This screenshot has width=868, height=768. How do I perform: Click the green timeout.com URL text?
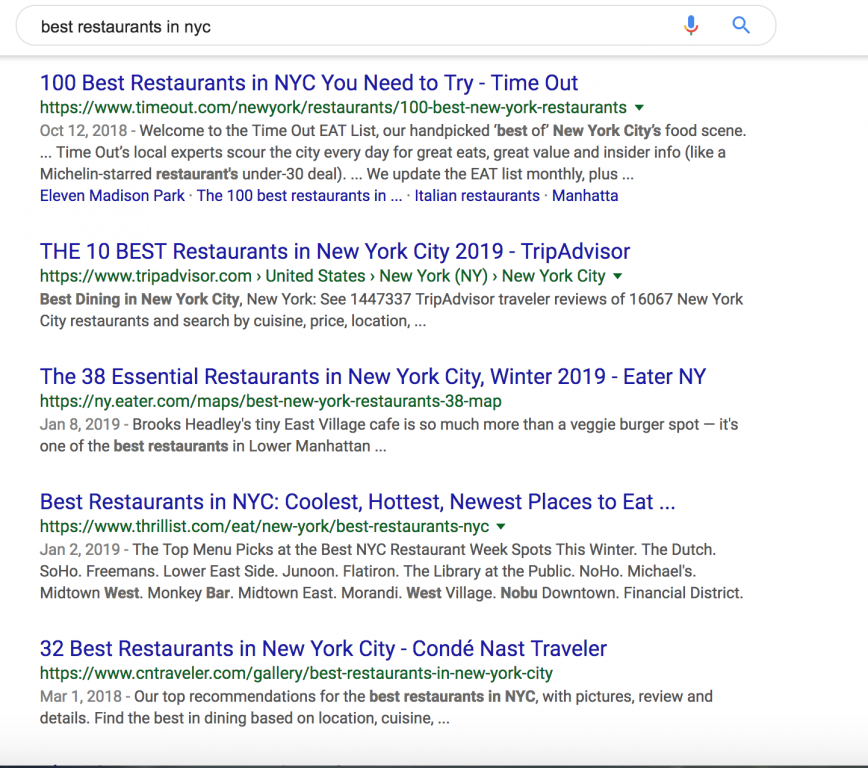click(x=333, y=107)
